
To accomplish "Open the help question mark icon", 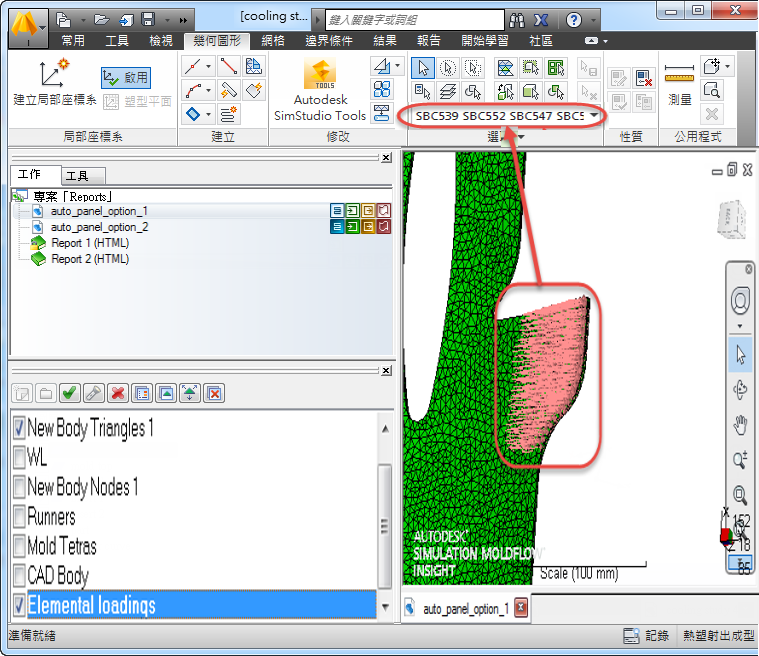I will pos(574,20).
